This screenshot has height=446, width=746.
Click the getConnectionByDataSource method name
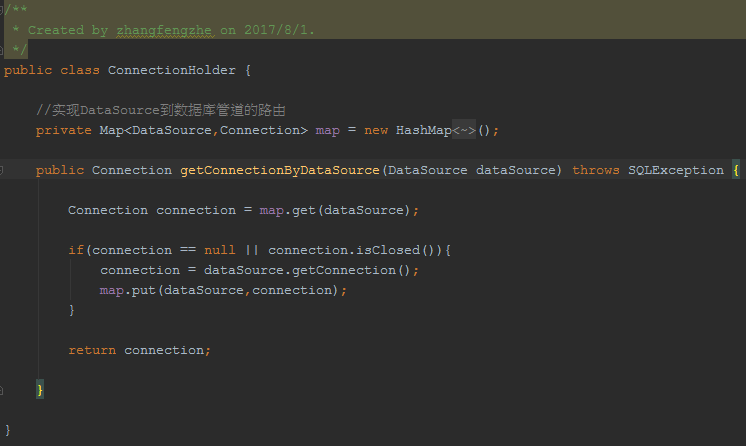280,170
